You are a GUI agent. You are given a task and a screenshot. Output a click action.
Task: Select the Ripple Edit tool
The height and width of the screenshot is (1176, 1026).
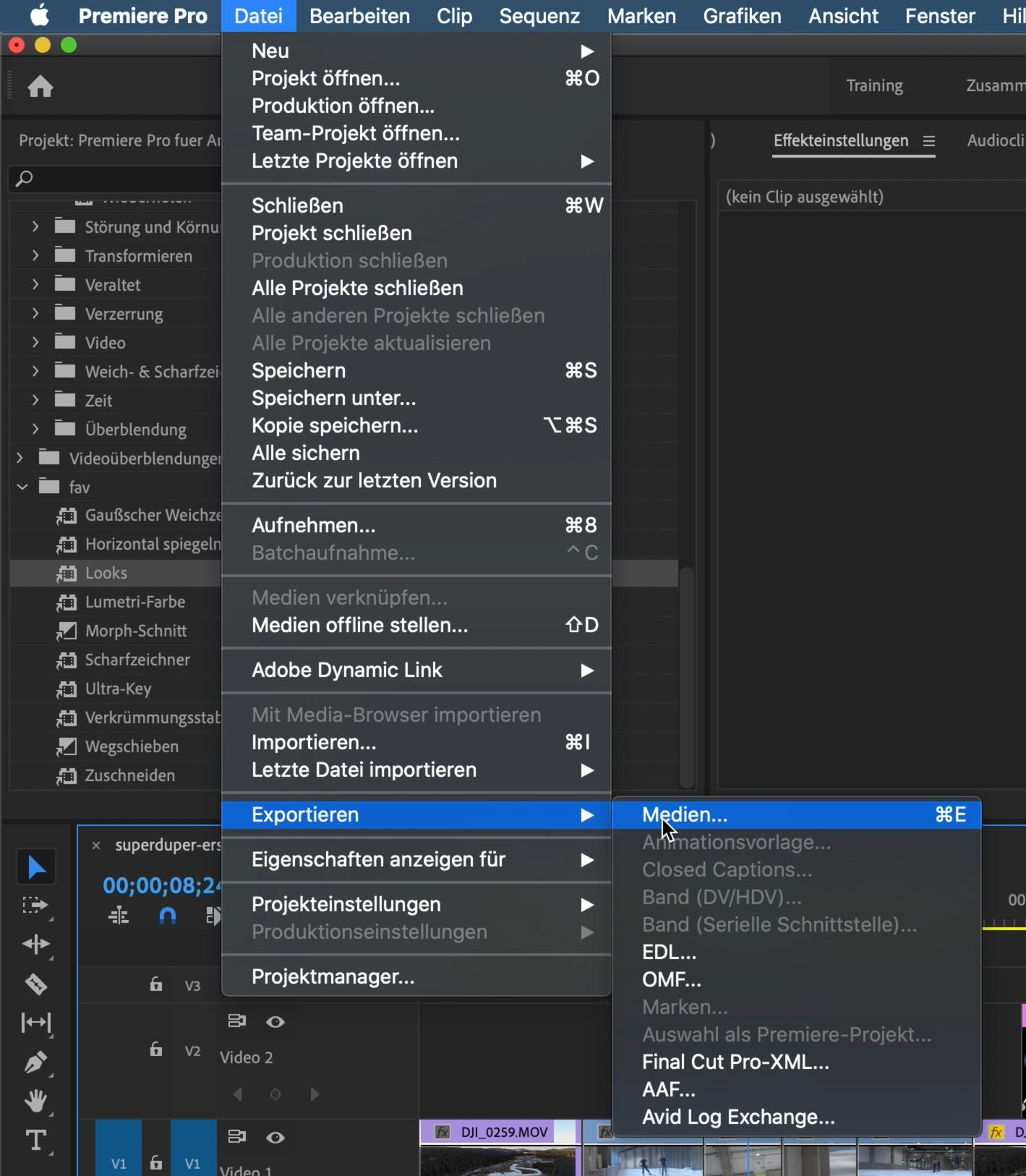click(35, 945)
